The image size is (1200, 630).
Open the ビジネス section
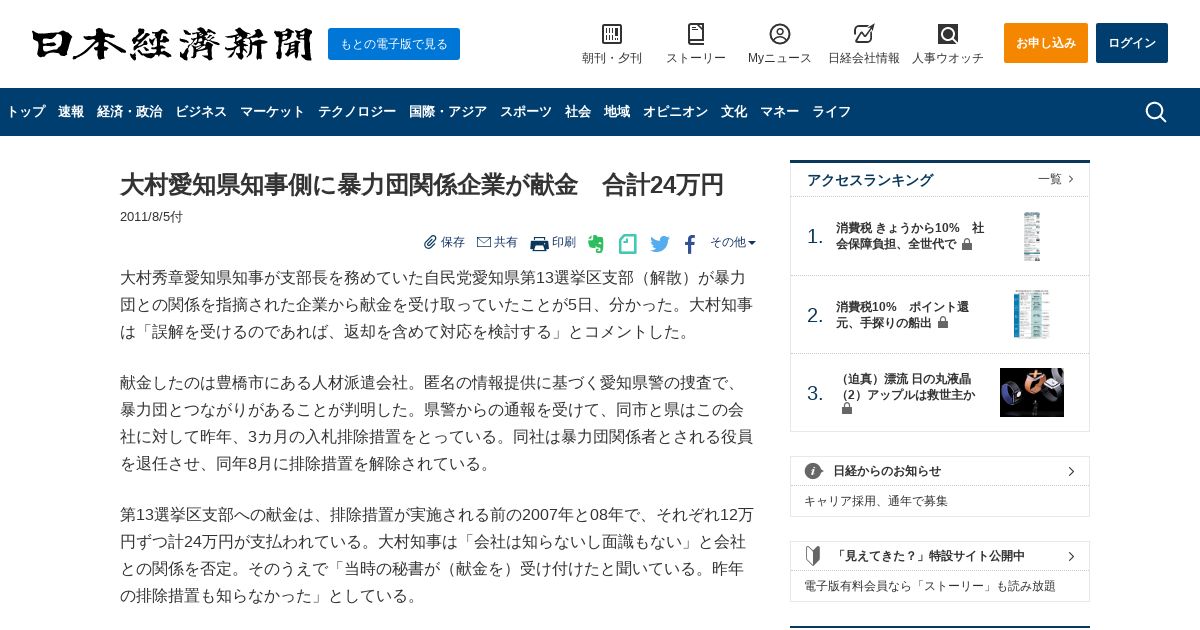click(x=201, y=112)
